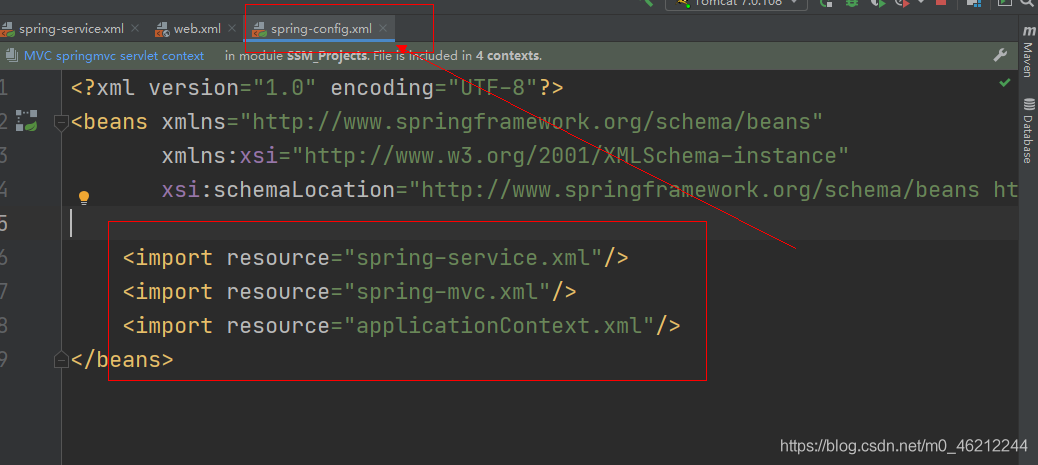This screenshot has height=465, width=1038.
Task: Open context settings with the wrench icon
Action: click(1000, 56)
